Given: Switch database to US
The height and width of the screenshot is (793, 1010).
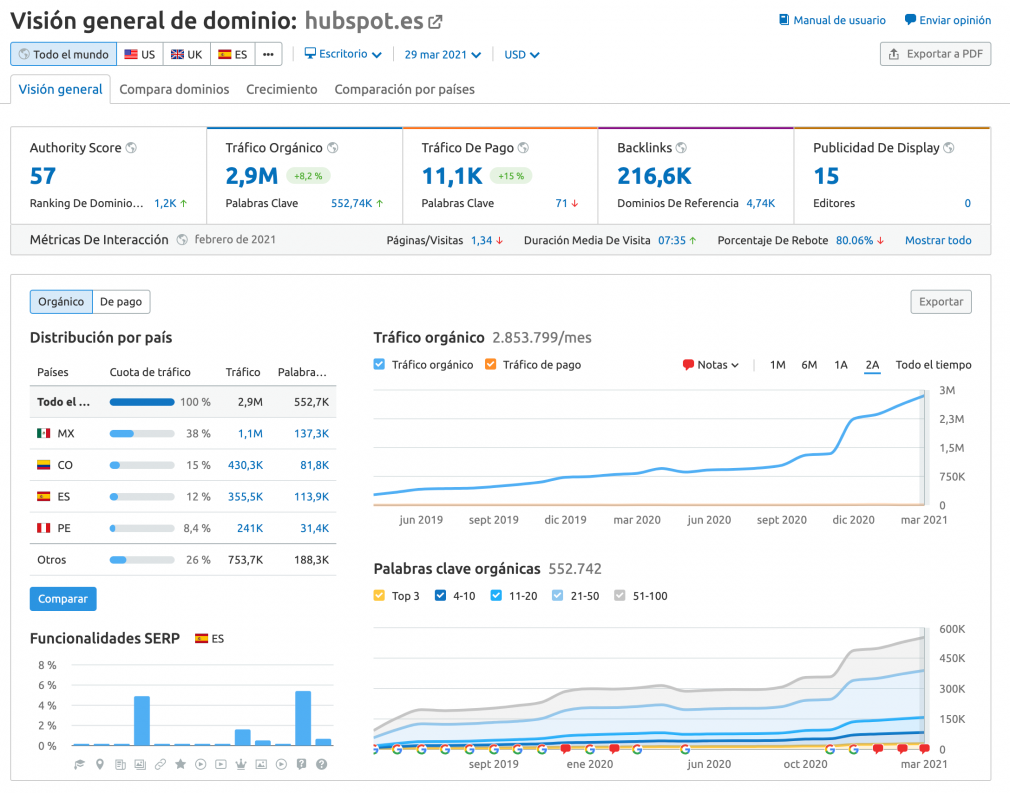Looking at the screenshot, I should [x=140, y=54].
